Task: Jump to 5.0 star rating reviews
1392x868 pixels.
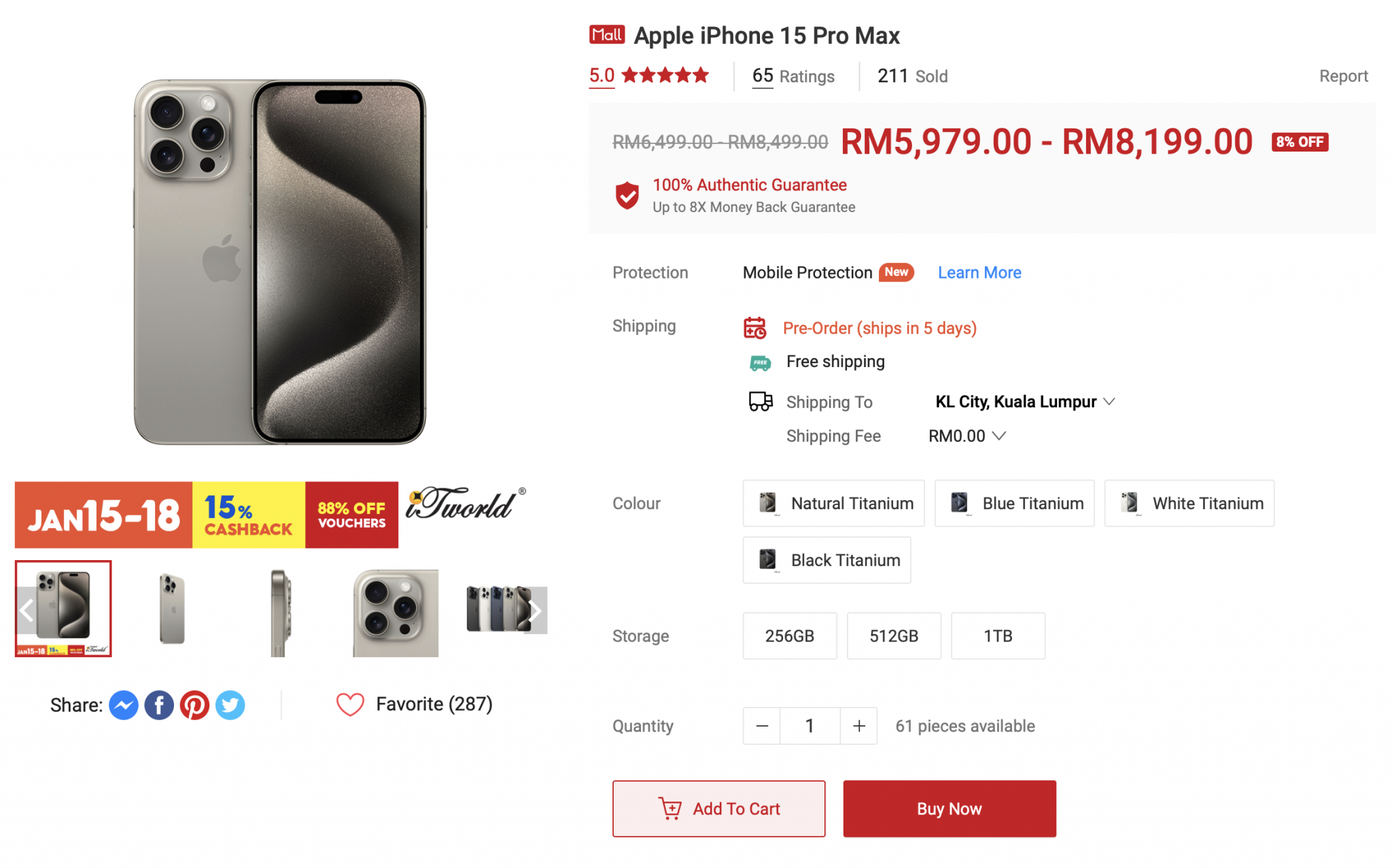Action: pyautogui.click(x=648, y=75)
